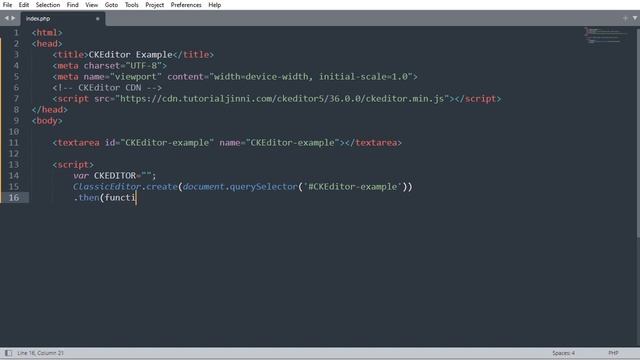Screen dimensions: 640x360
Task: Click the charset "UTF-8" value
Action: 144,66
